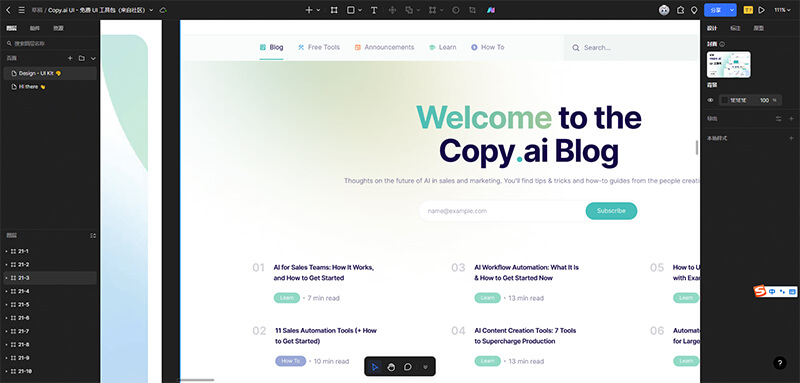
Task: Open the shape tool dropdown arrow
Action: click(360, 10)
